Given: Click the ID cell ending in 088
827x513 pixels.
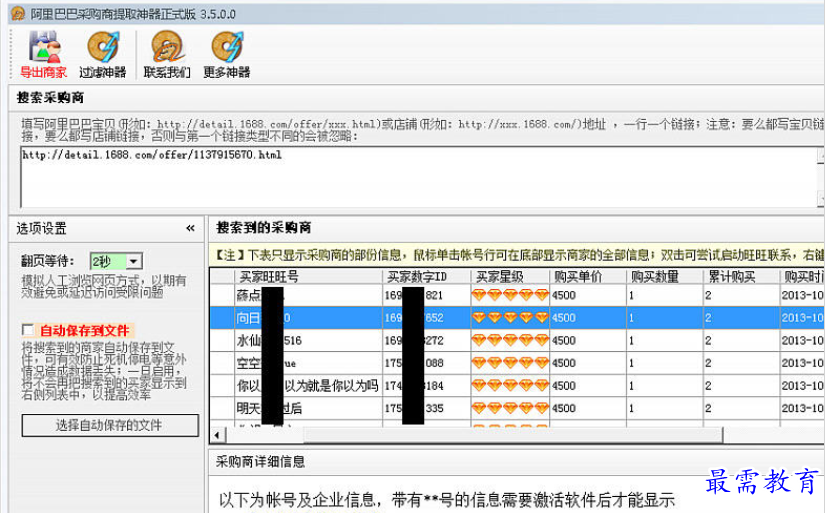Looking at the screenshot, I should coord(426,363).
